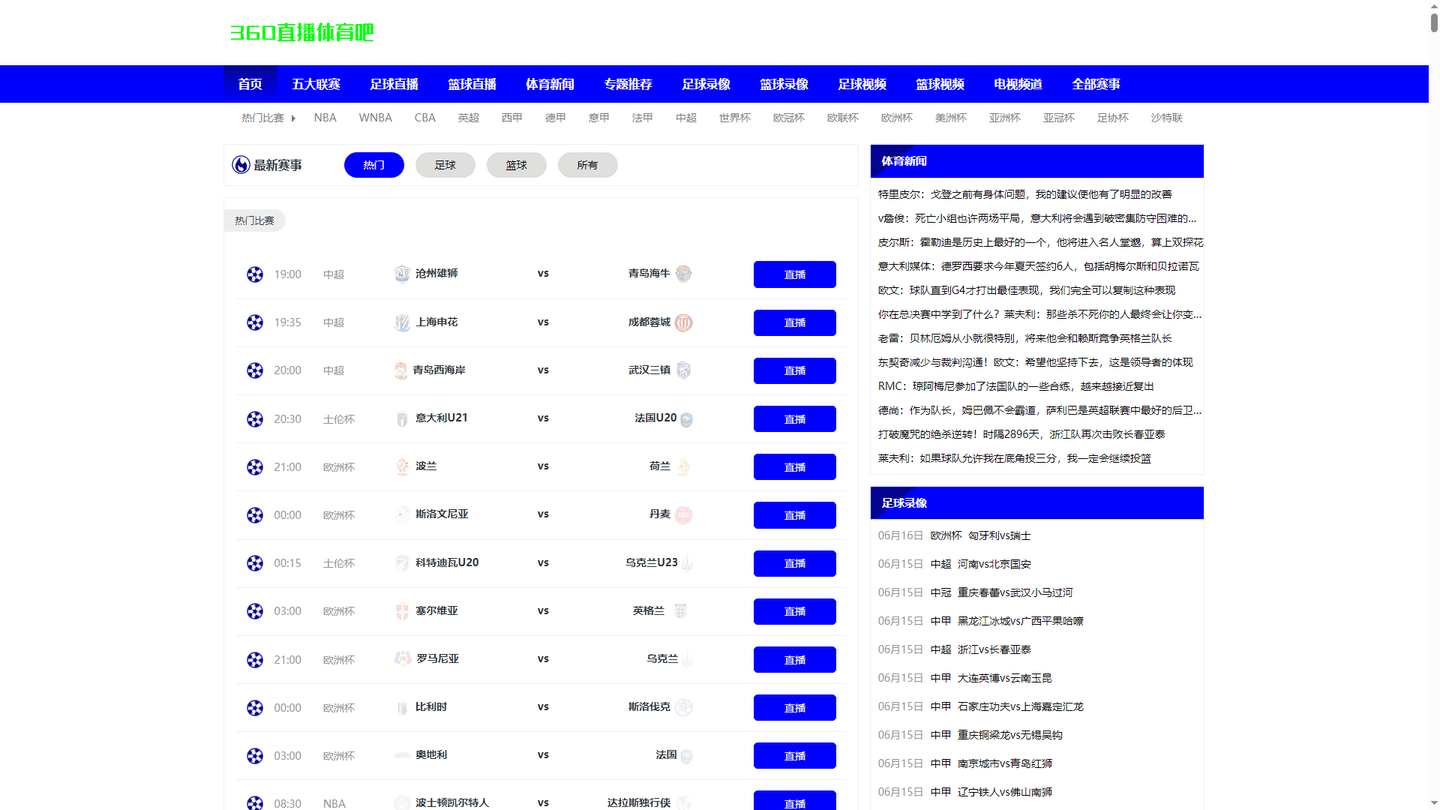Image resolution: width=1440 pixels, height=810 pixels.
Task: Click the 青岛海牛 team crest
Action: [684, 274]
